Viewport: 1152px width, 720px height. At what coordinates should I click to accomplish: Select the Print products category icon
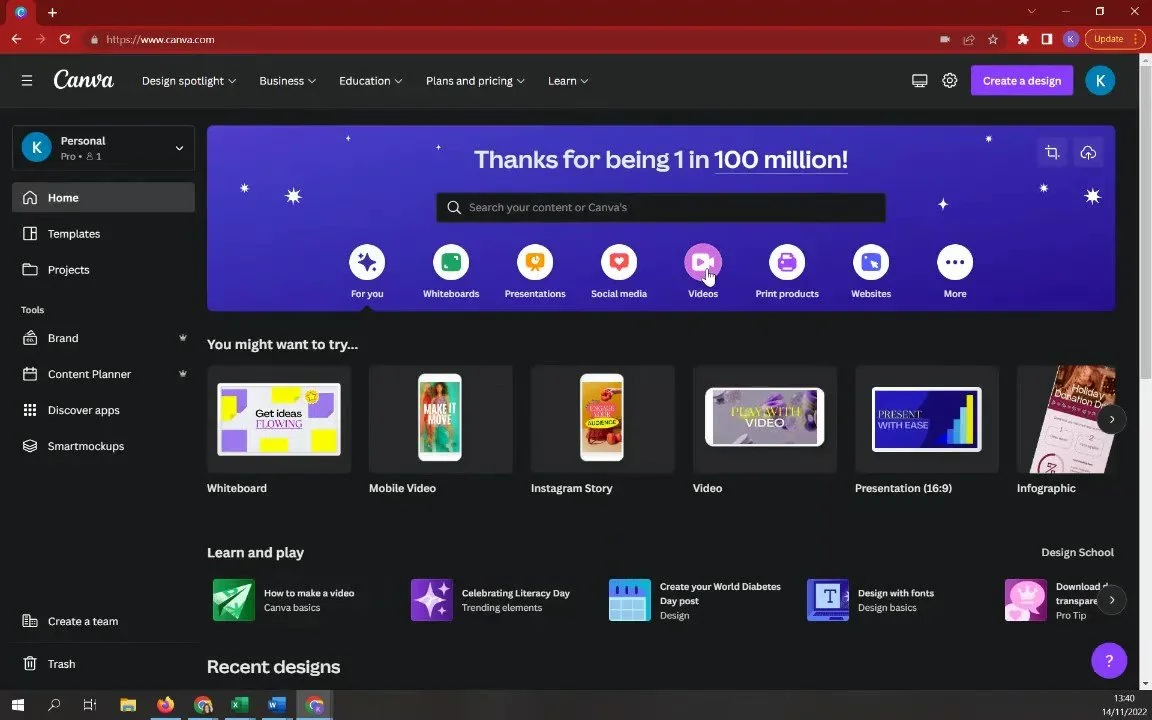pyautogui.click(x=787, y=262)
